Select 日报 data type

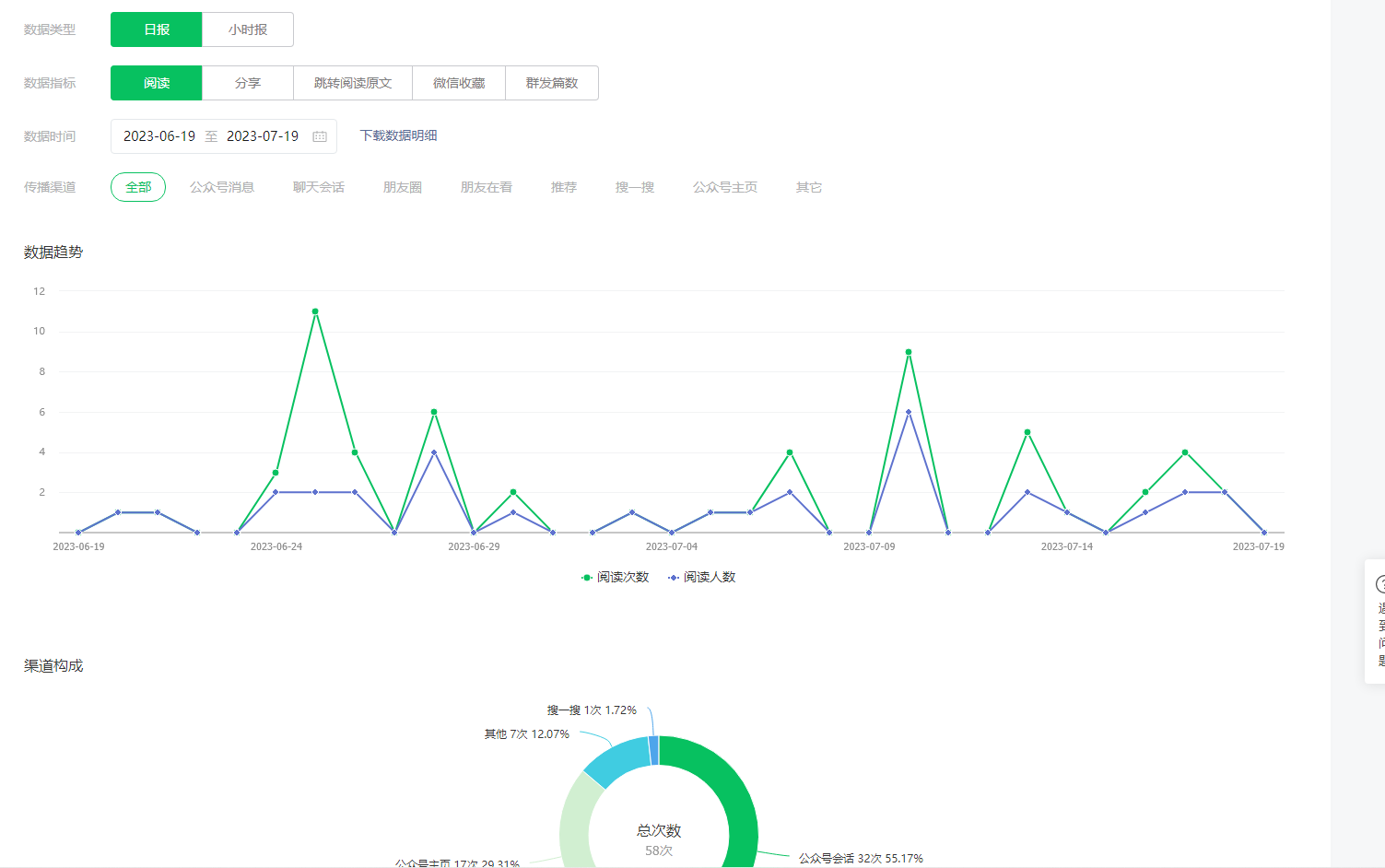tap(157, 29)
